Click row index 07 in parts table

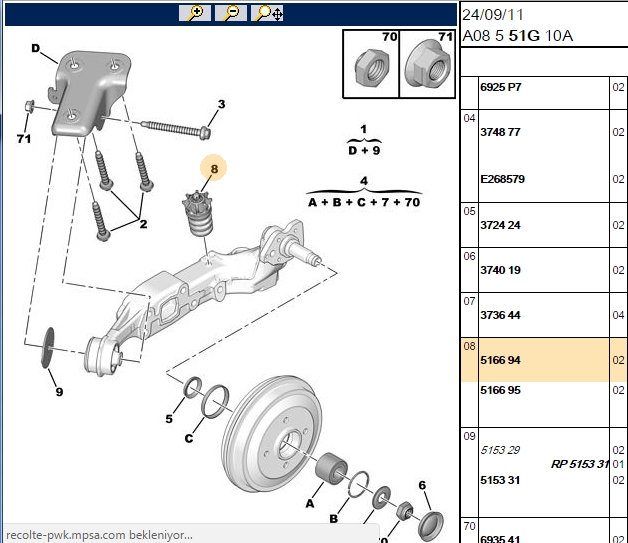[x=469, y=301]
